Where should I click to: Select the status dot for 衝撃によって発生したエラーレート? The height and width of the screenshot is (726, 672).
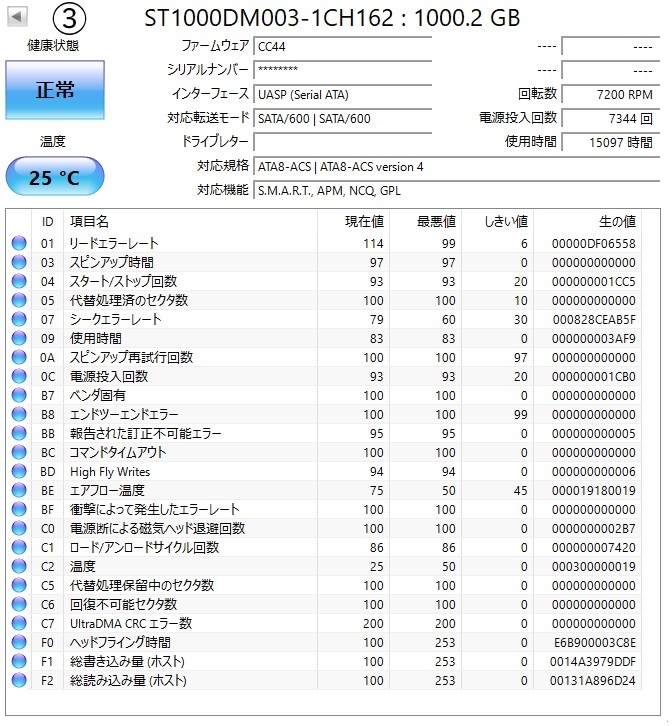19,509
